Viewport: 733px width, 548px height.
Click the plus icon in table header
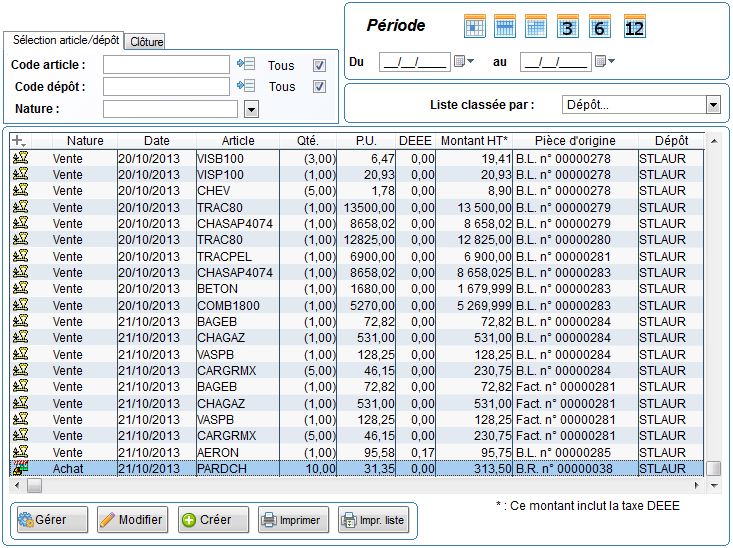pos(18,140)
